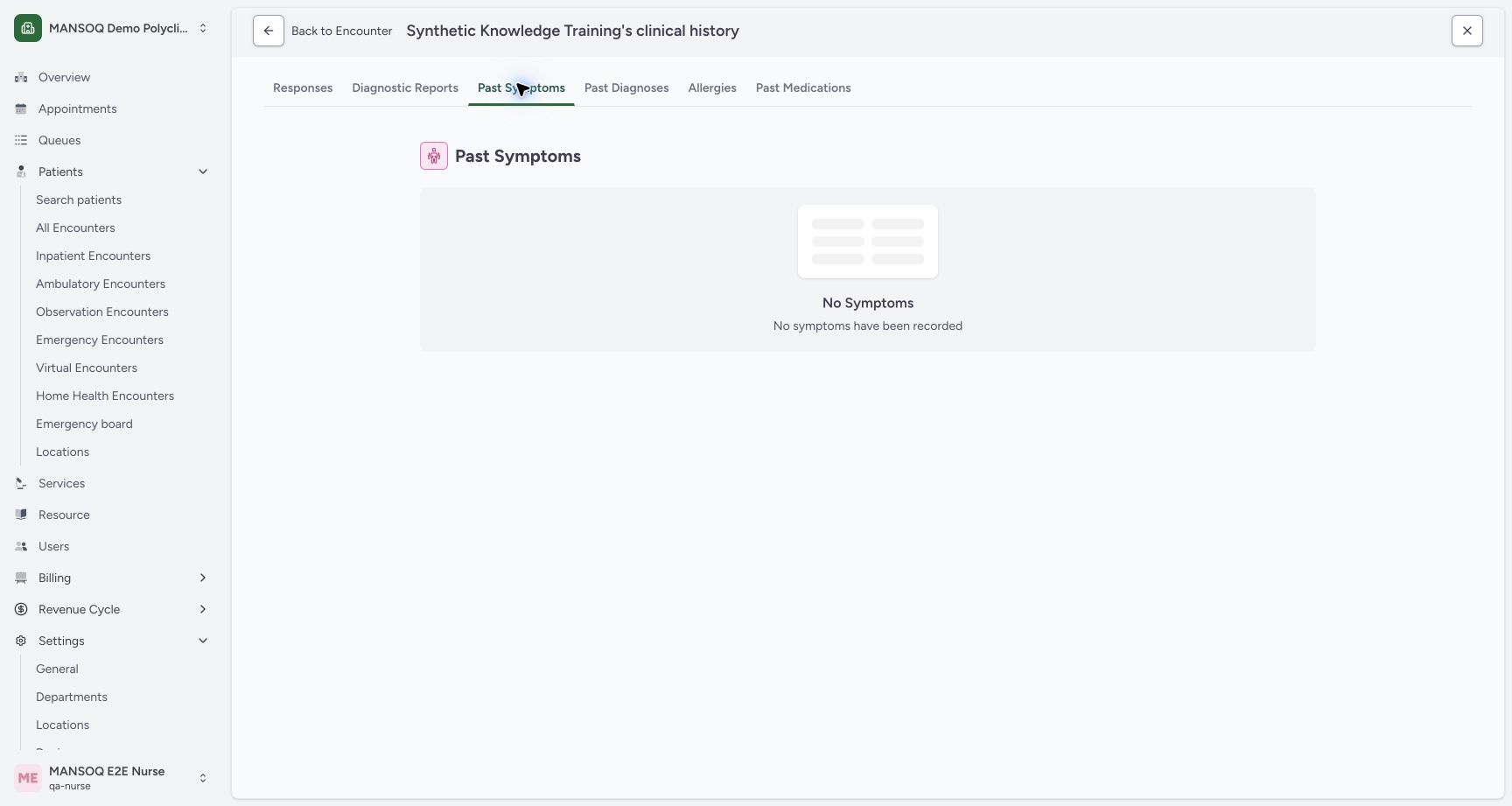
Task: Click the Queues list icon
Action: point(21,140)
